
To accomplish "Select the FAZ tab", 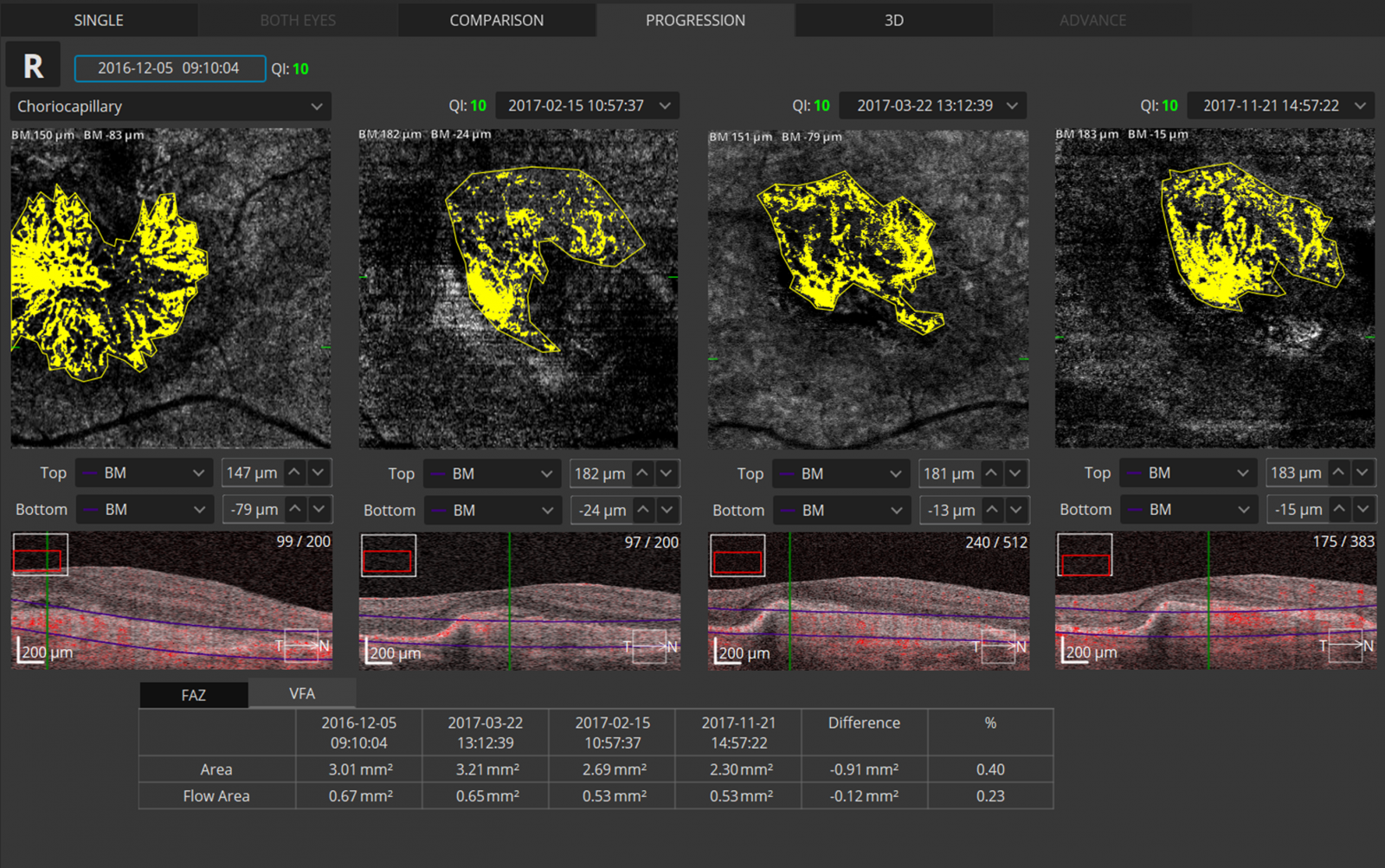I will click(194, 695).
